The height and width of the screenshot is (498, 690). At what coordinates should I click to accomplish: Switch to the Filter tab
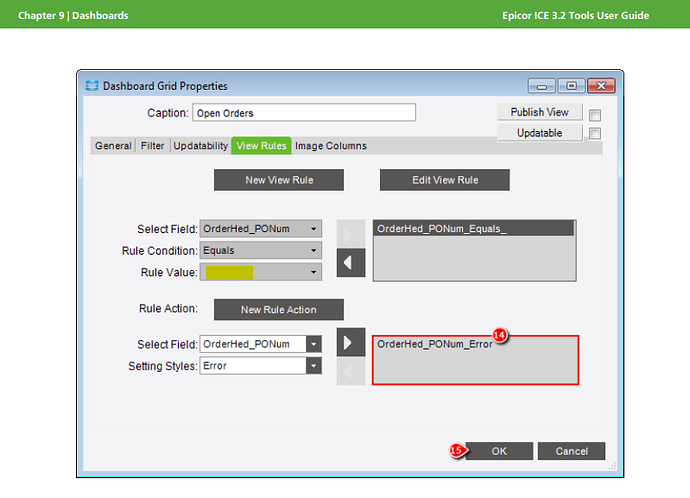pos(152,146)
